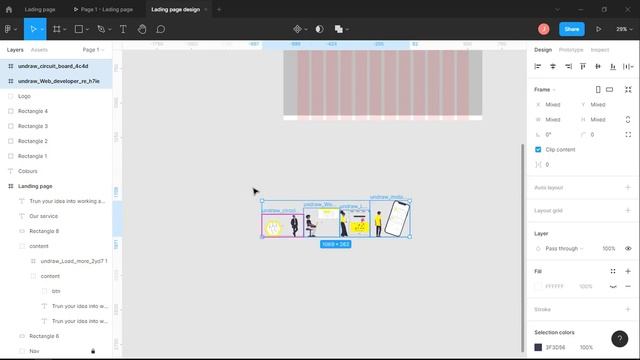Switch to the Inspect tab
The width and height of the screenshot is (640, 360).
(x=600, y=50)
